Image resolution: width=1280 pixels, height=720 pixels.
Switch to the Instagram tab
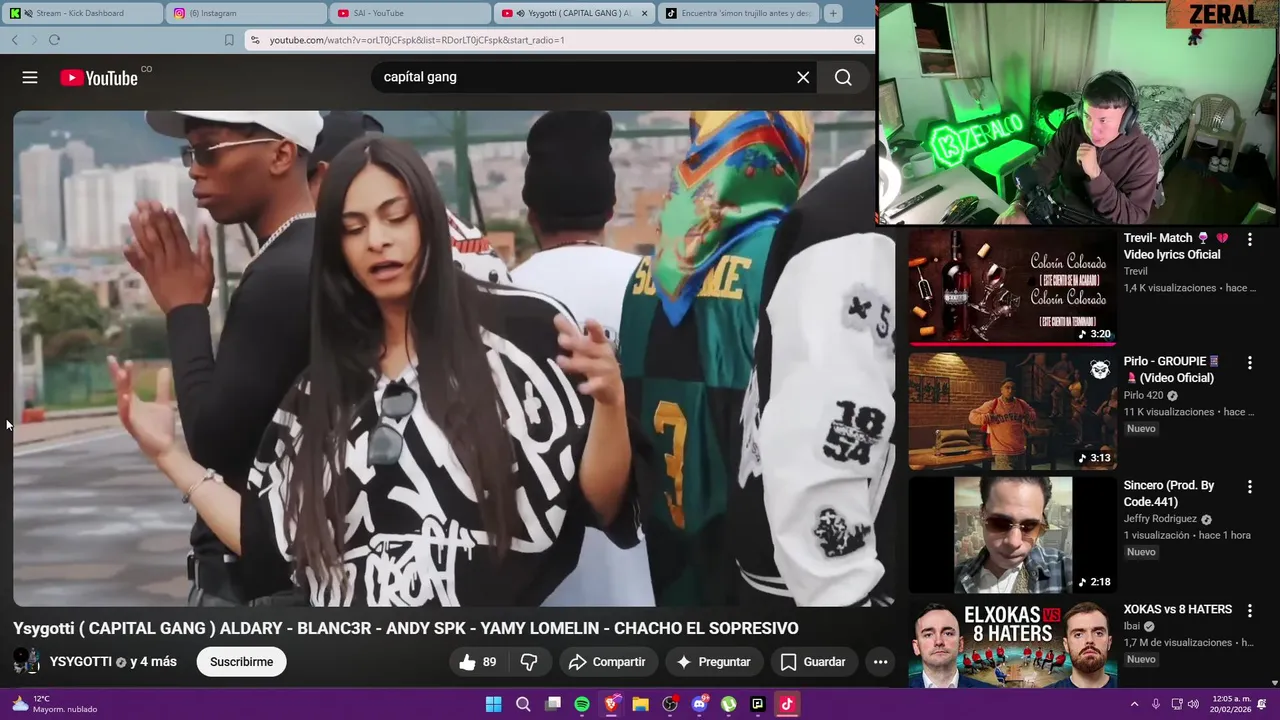pos(246,13)
